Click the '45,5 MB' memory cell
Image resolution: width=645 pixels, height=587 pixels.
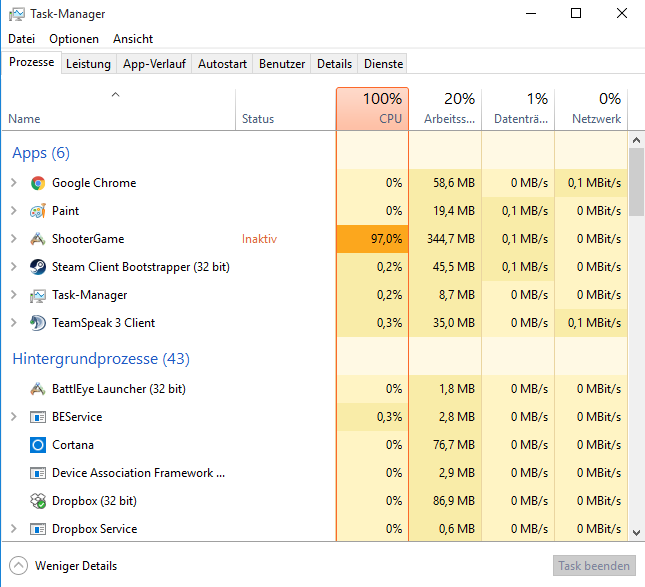tap(445, 267)
